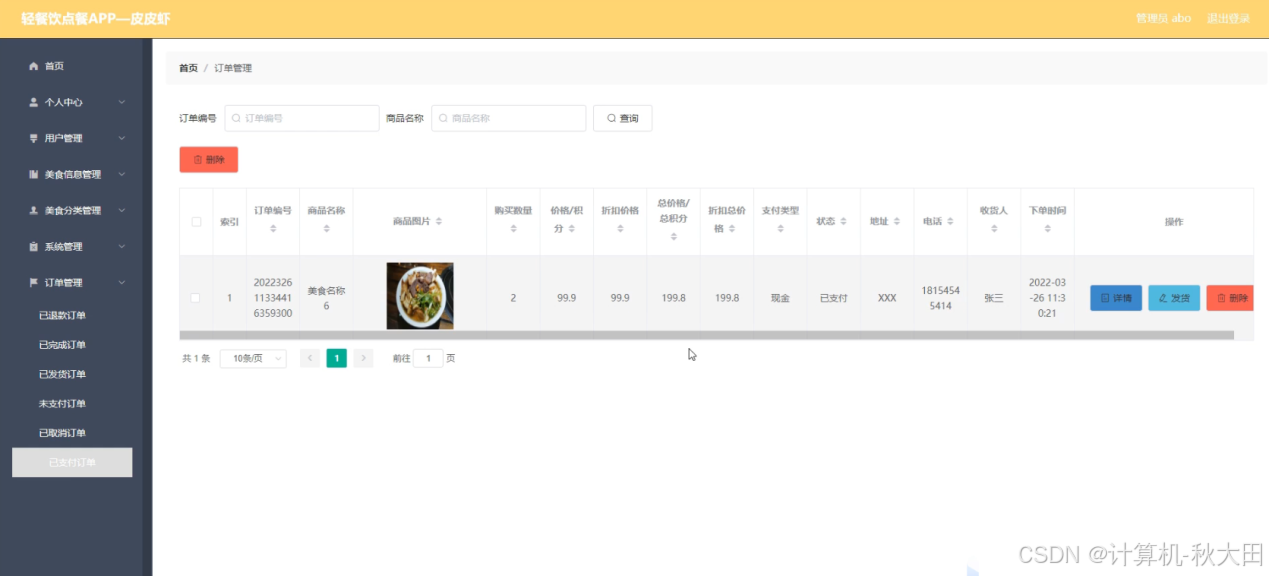Expand 美食信息管理 using its chevron
The image size is (1269, 576).
click(x=122, y=174)
